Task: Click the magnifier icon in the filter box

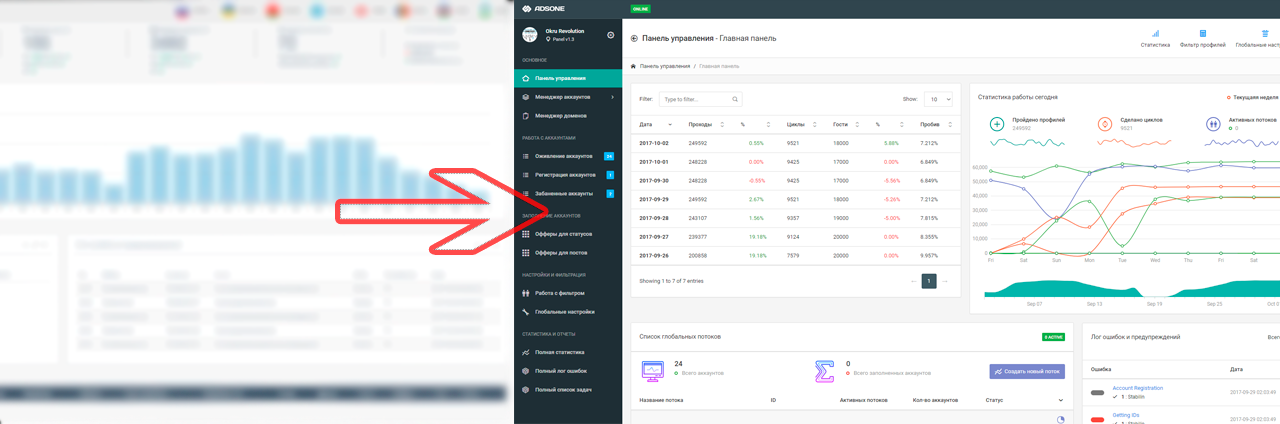Action: [x=736, y=99]
